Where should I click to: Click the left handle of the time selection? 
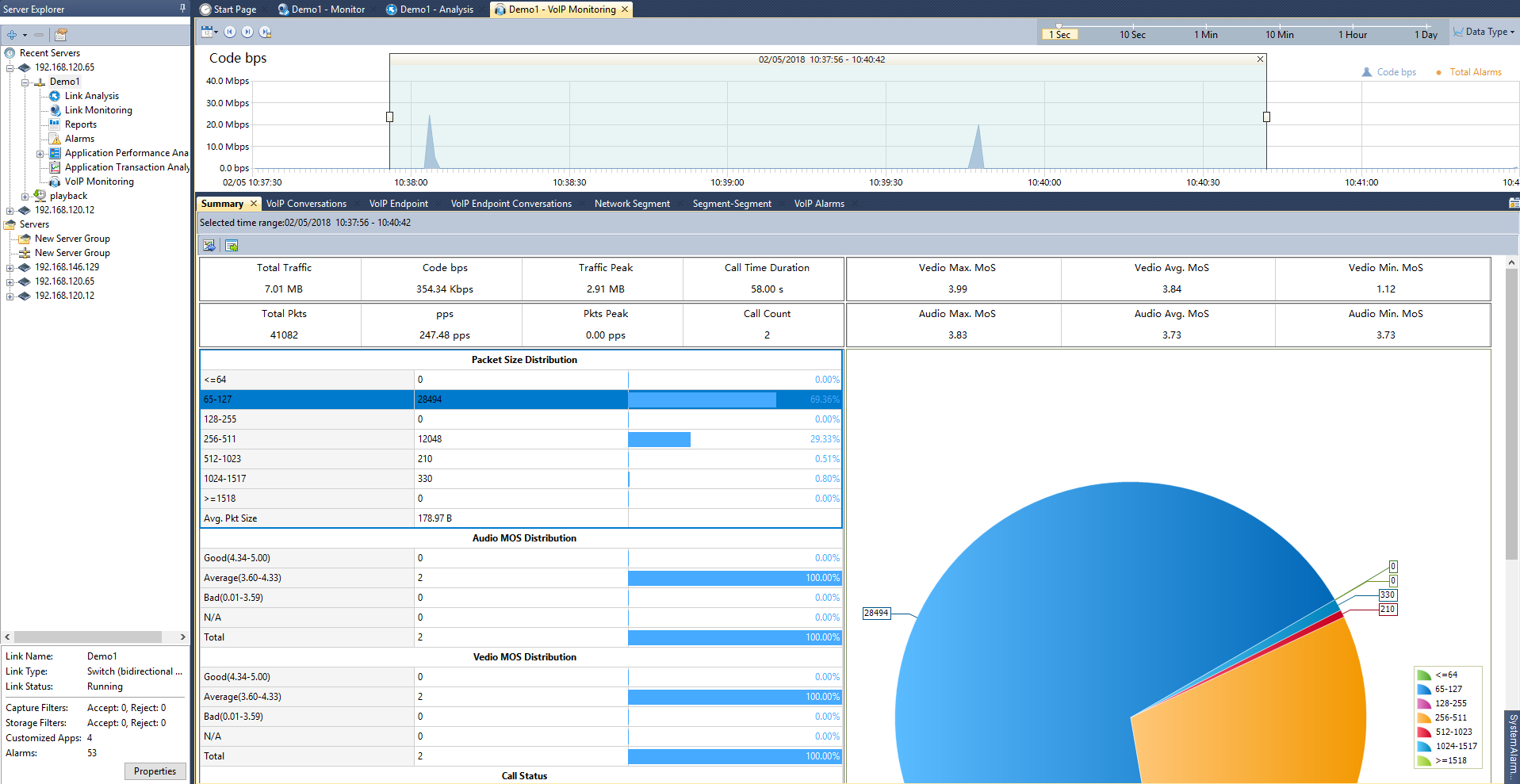coord(389,117)
